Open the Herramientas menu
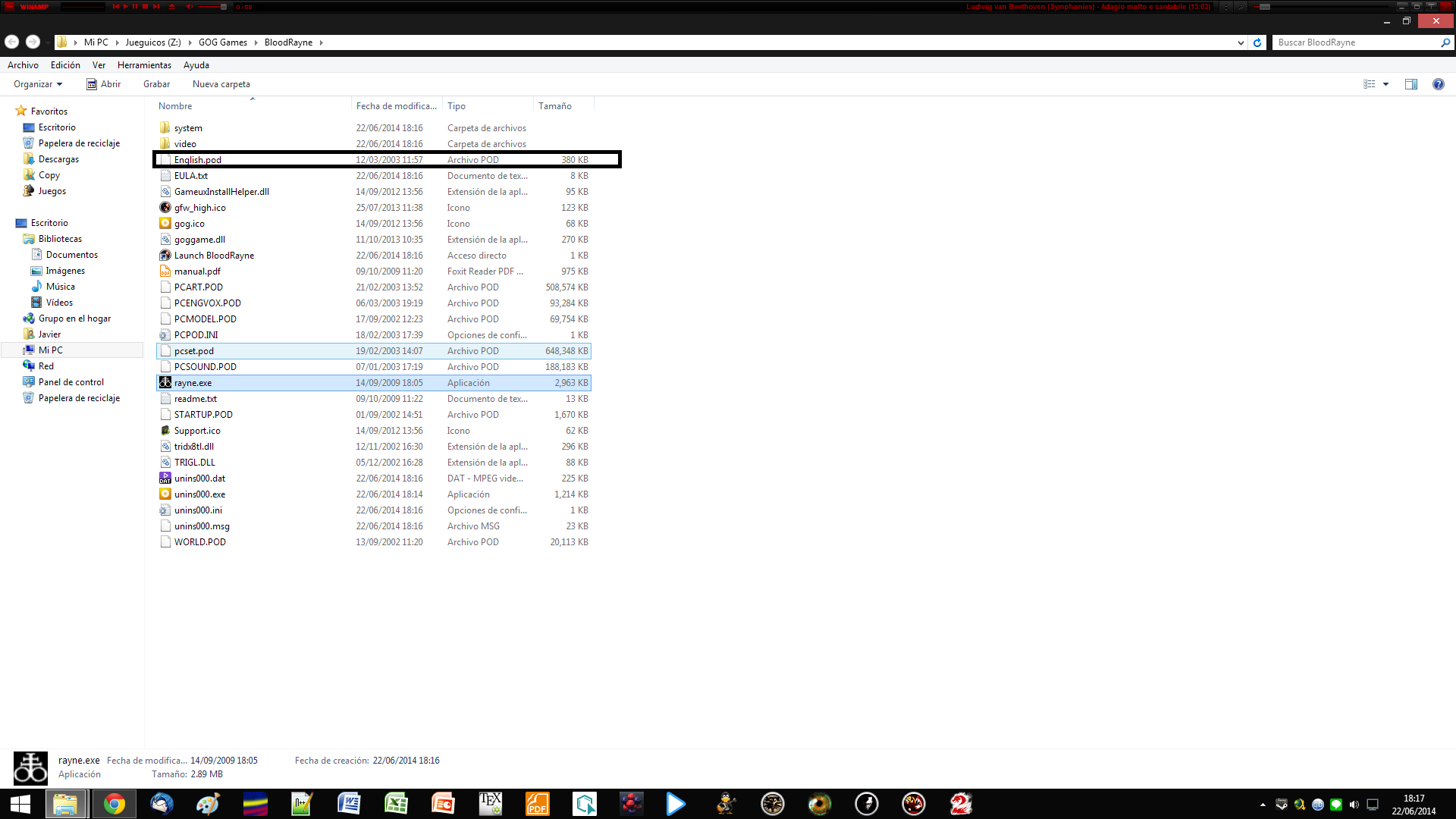 144,65
